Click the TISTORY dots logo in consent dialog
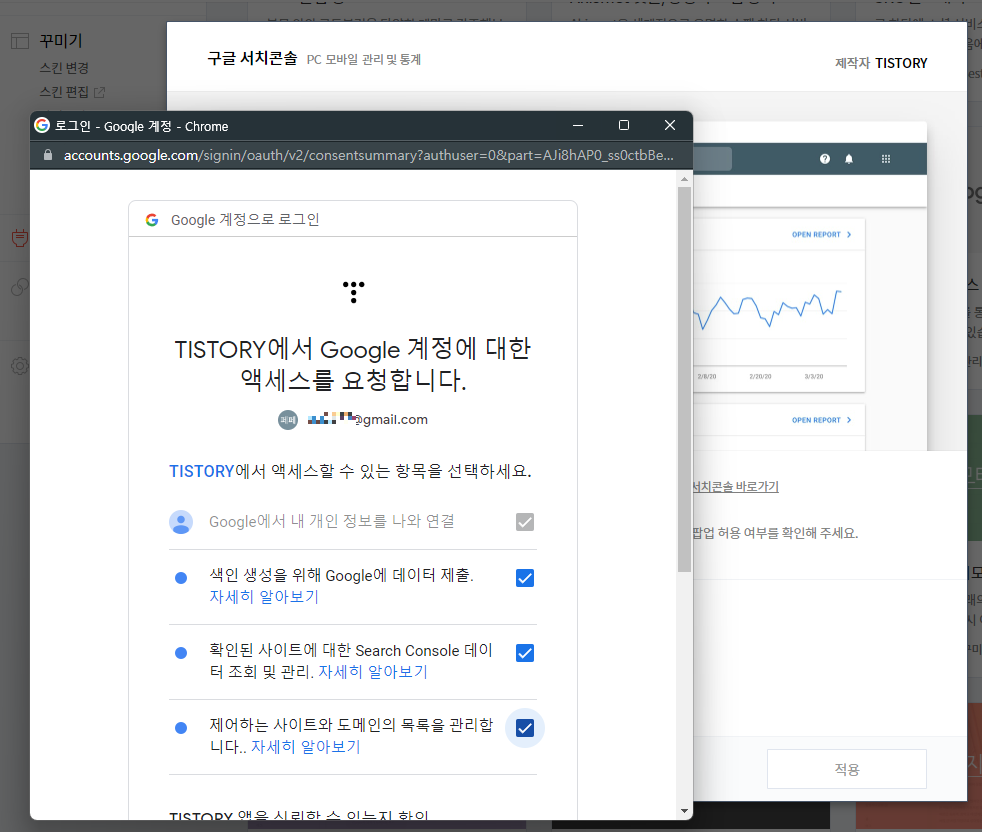Viewport: 982px width, 832px height. tap(354, 292)
